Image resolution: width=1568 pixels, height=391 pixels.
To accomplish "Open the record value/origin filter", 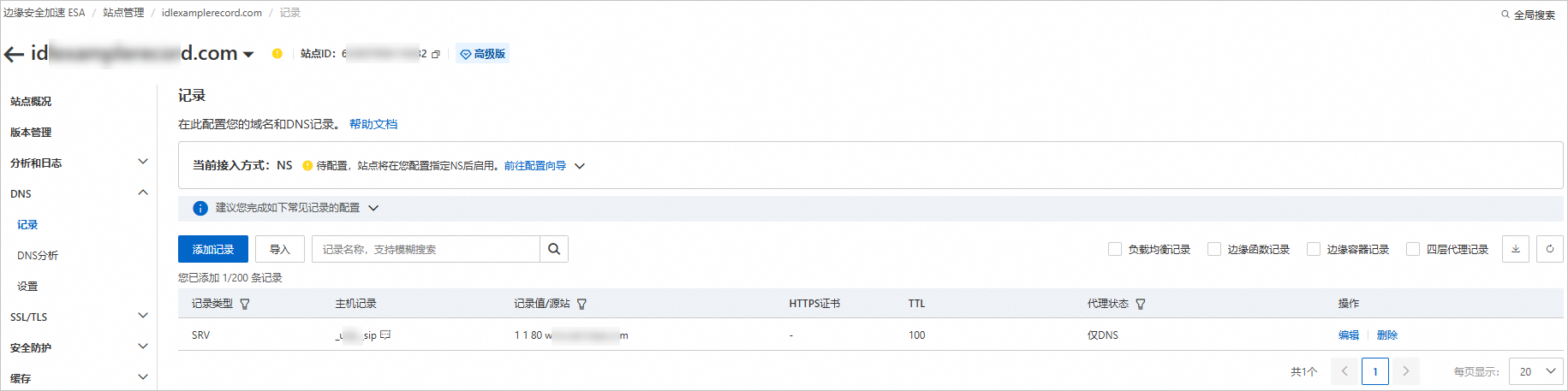I will coord(582,304).
